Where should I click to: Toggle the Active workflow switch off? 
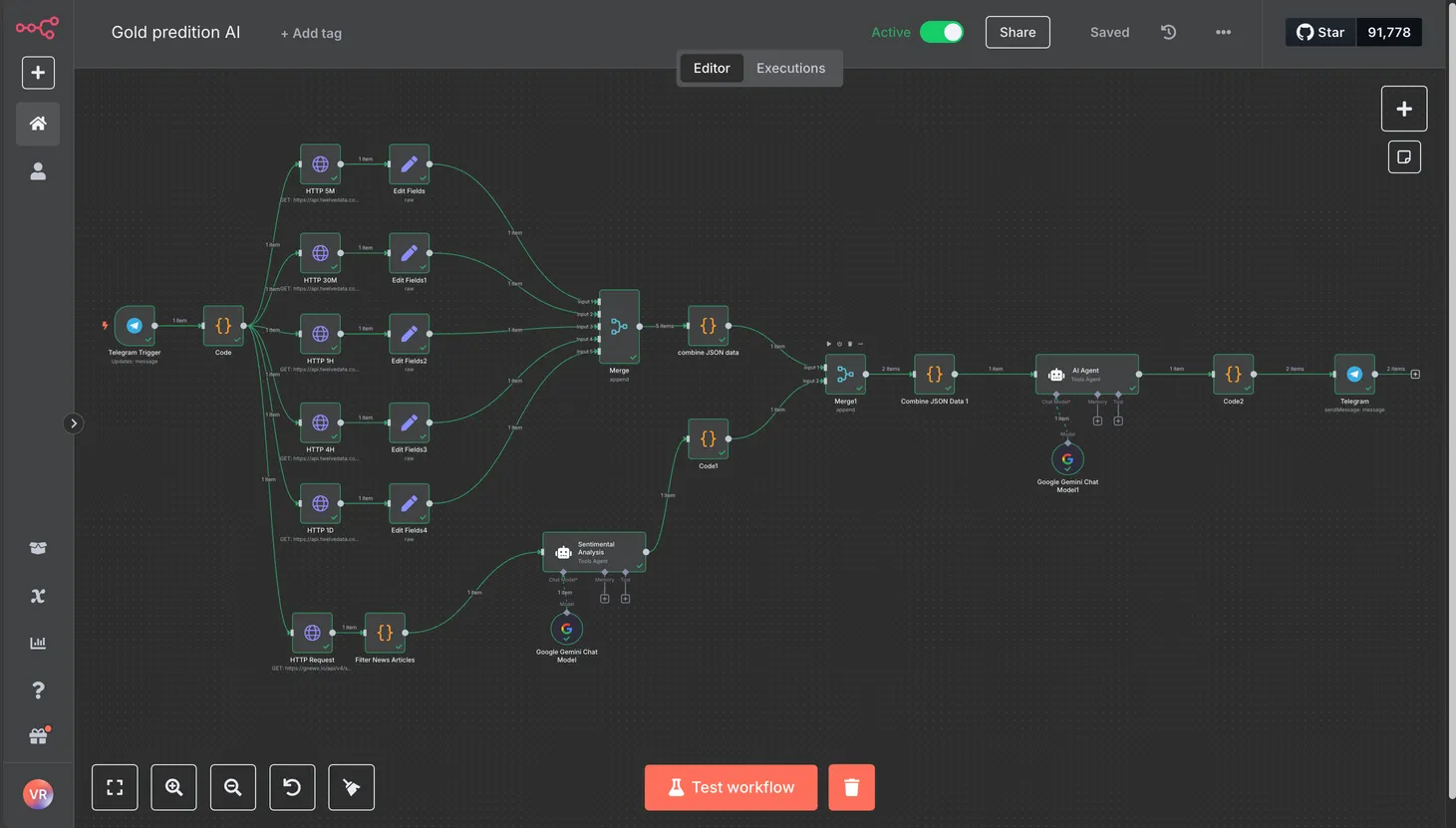coord(941,32)
